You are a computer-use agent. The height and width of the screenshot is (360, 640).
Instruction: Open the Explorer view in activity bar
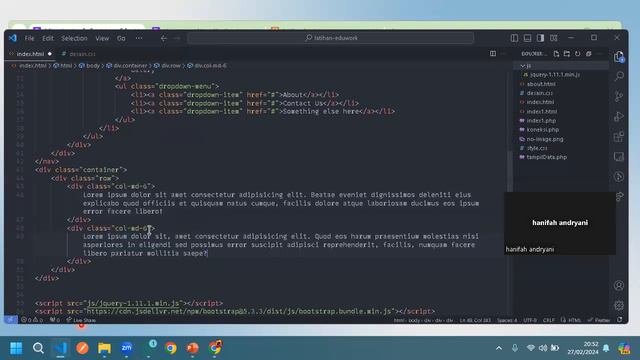coord(619,56)
